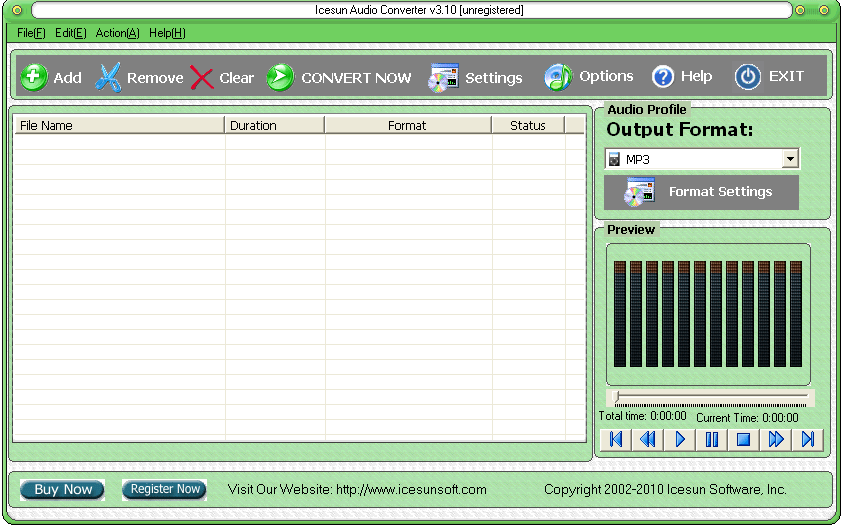
Task: Open Format Settings button
Action: (701, 192)
